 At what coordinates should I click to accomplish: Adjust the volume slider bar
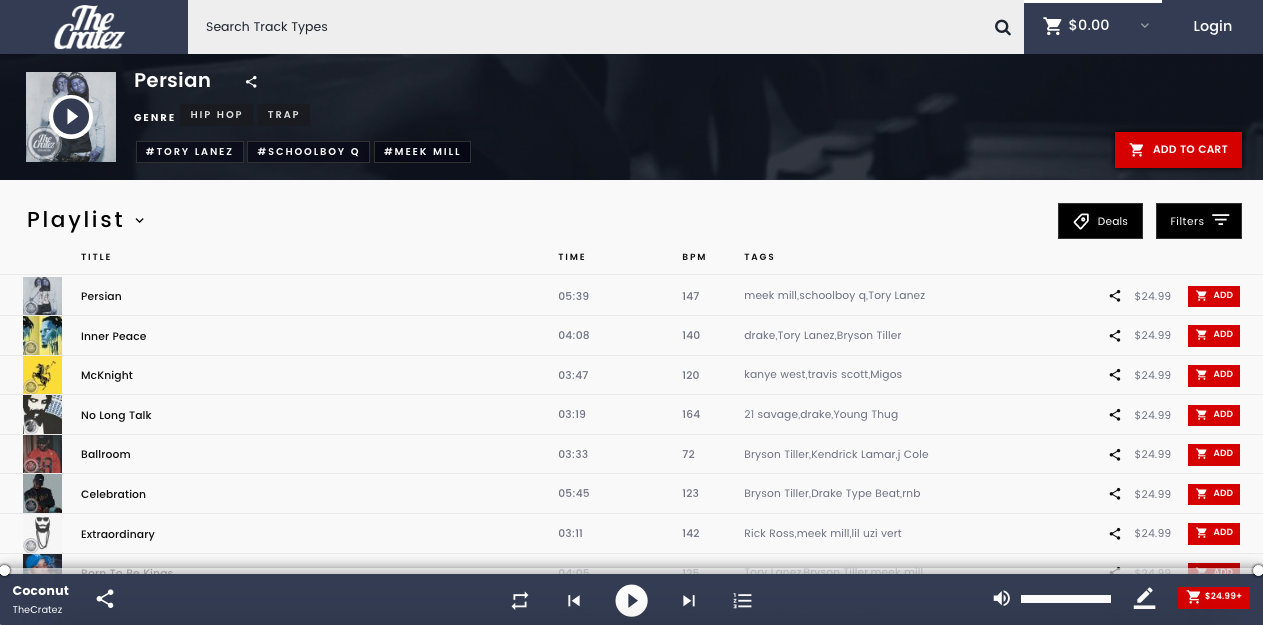coord(1066,599)
